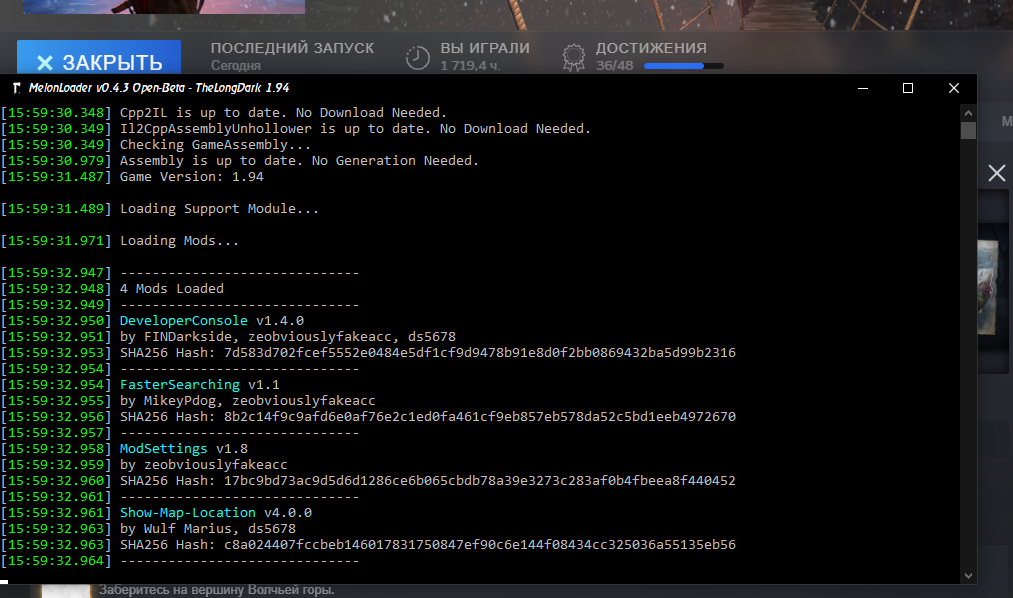Click the console scrollbar down arrow
This screenshot has height=598, width=1013.
968,575
